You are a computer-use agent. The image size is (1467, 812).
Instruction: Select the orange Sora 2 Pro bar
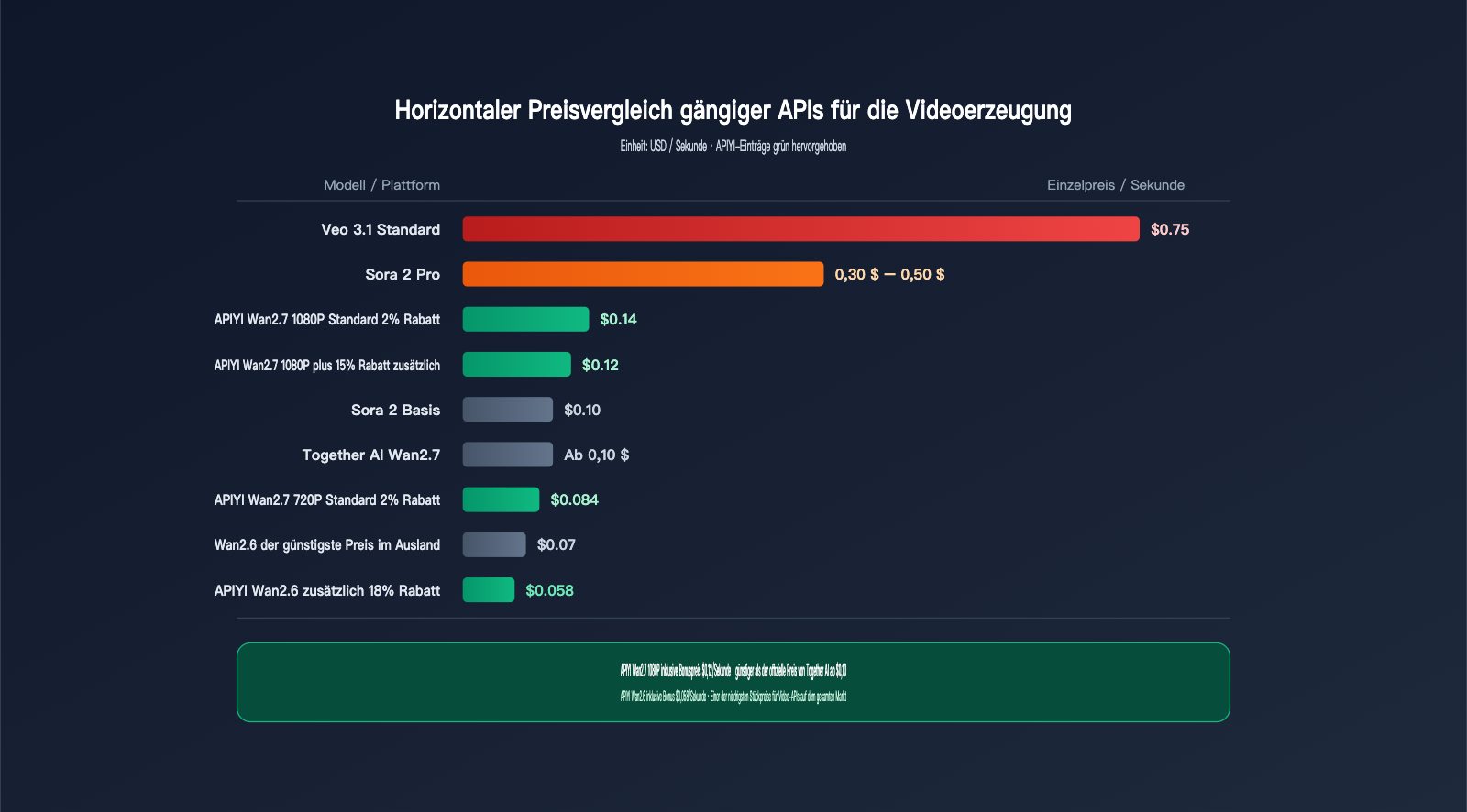tap(643, 274)
